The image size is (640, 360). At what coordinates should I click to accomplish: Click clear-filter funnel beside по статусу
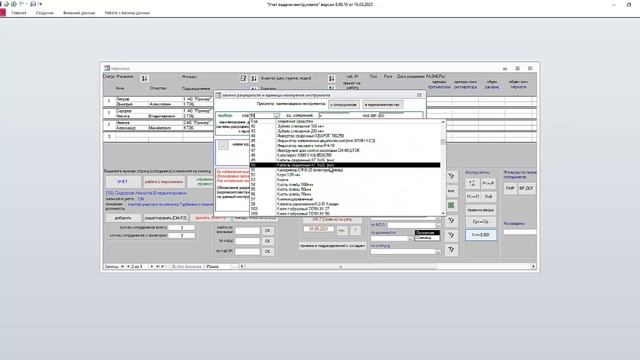tap(451, 249)
